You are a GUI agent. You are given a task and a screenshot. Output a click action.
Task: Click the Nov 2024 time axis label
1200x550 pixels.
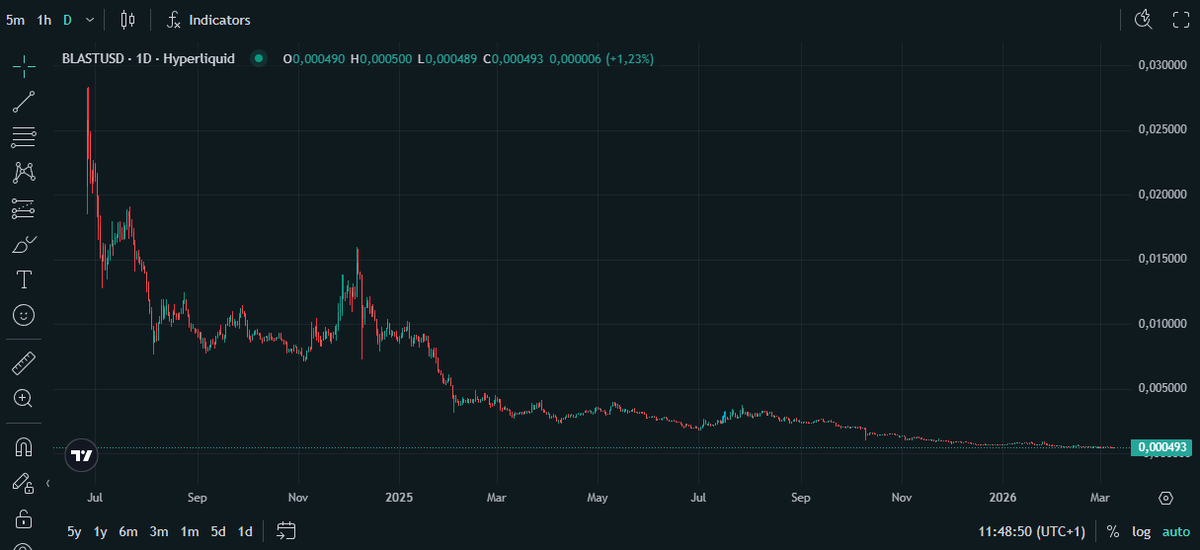click(298, 497)
